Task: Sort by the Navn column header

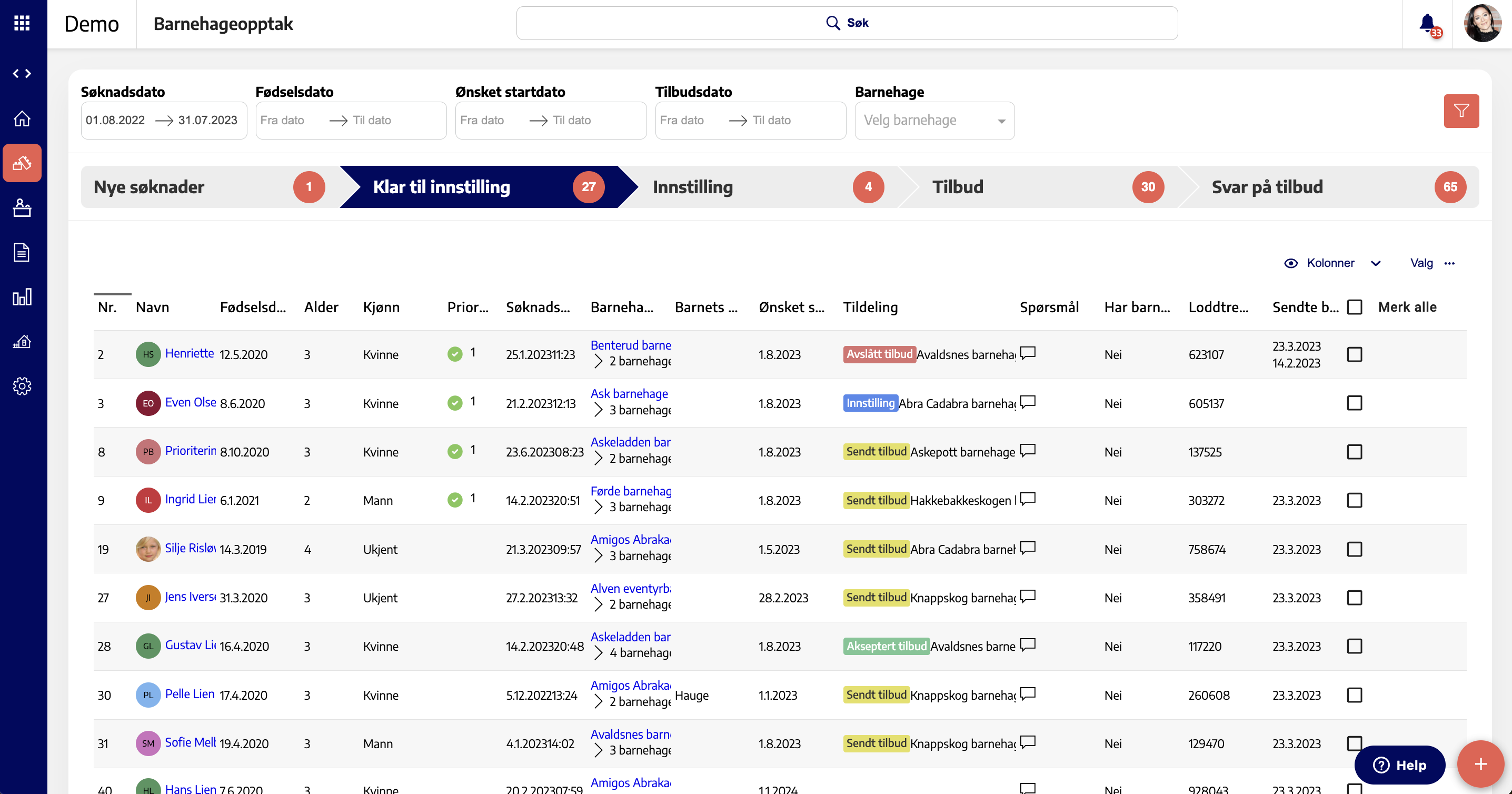Action: 152,307
